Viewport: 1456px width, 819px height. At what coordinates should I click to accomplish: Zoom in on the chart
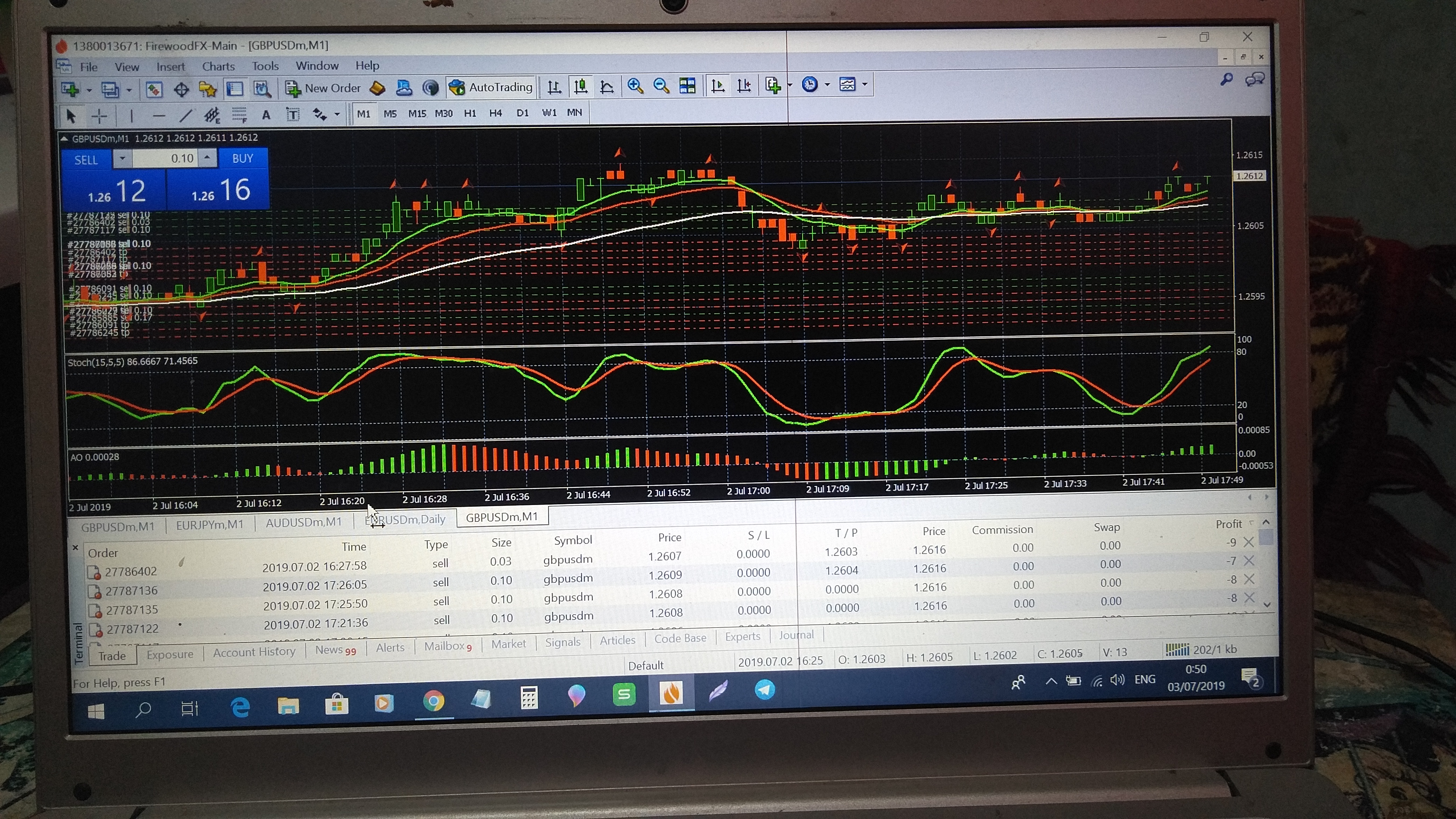pyautogui.click(x=635, y=86)
